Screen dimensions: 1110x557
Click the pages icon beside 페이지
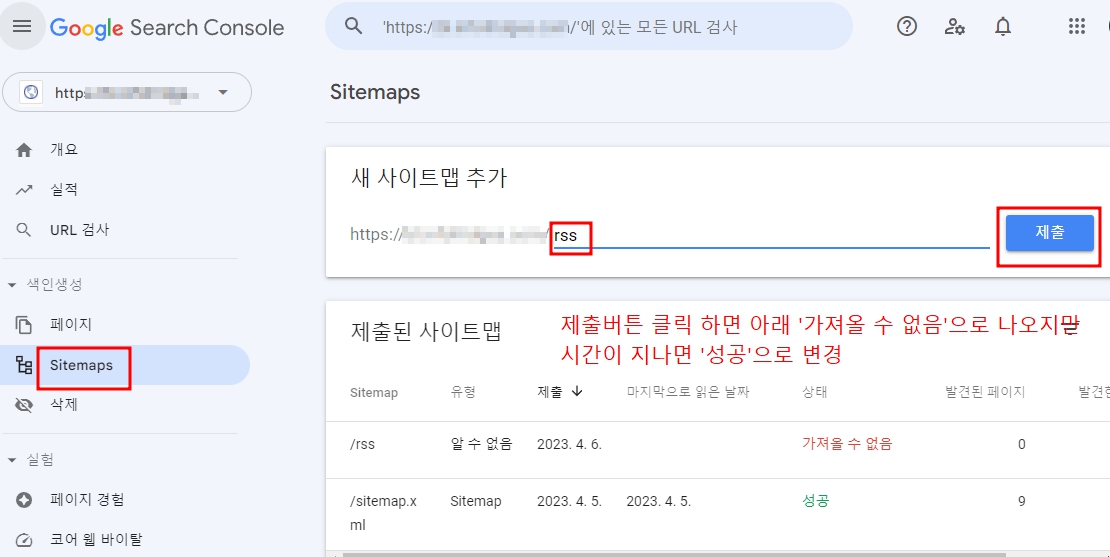pos(24,325)
